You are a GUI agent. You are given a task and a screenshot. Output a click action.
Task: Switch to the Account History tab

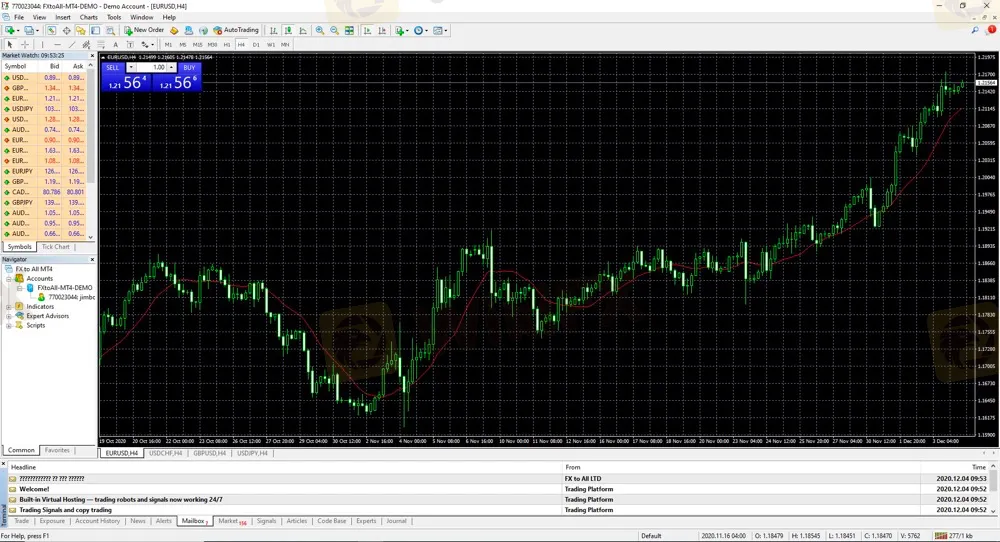tap(97, 521)
